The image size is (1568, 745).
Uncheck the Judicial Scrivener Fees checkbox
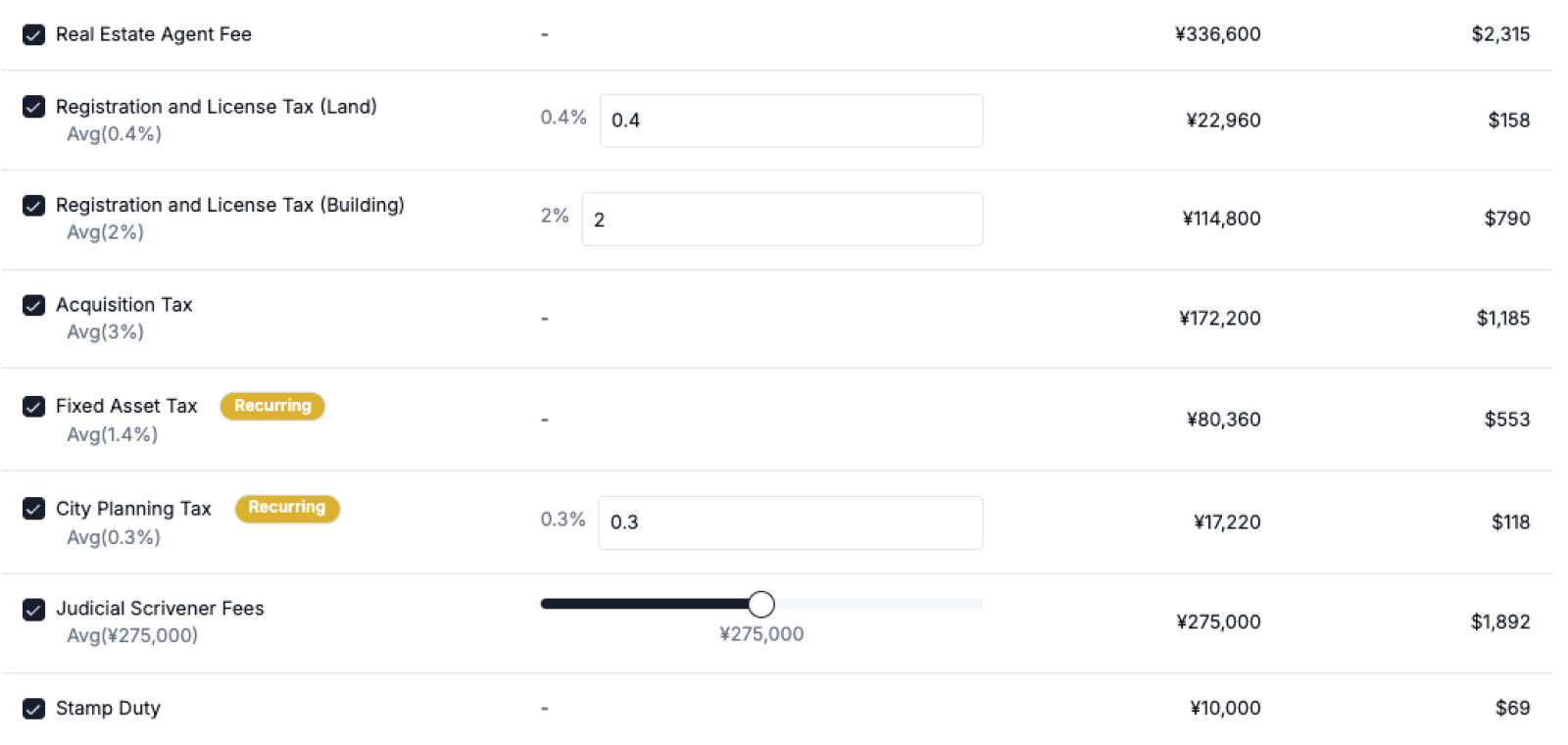click(33, 610)
